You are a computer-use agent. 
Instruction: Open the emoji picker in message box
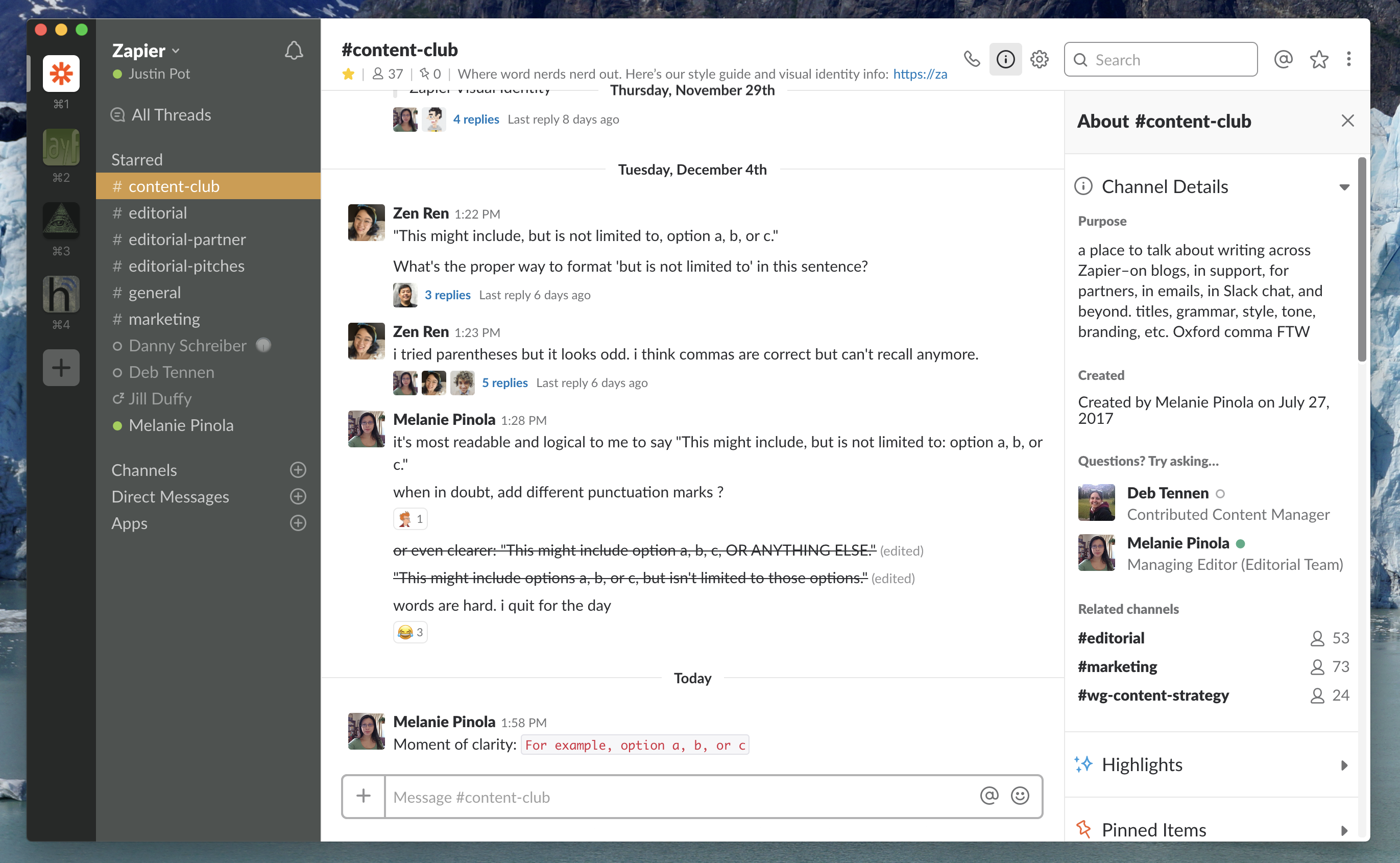1020,796
